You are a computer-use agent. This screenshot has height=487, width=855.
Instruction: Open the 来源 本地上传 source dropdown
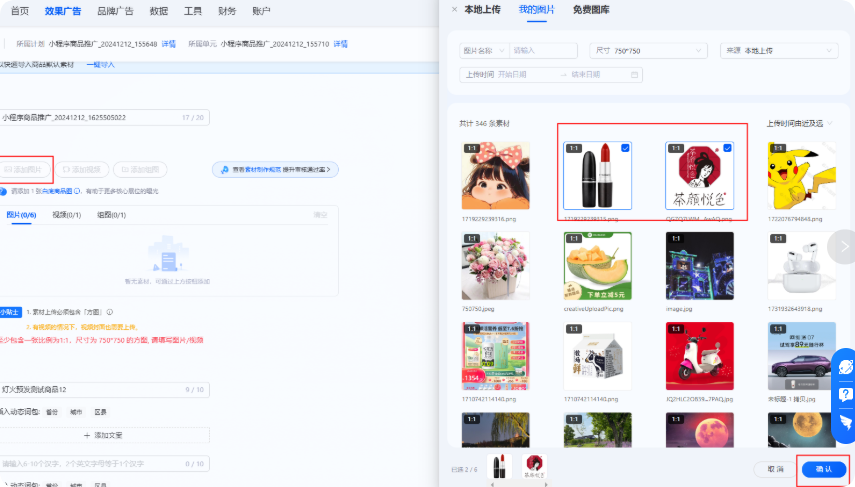click(779, 51)
